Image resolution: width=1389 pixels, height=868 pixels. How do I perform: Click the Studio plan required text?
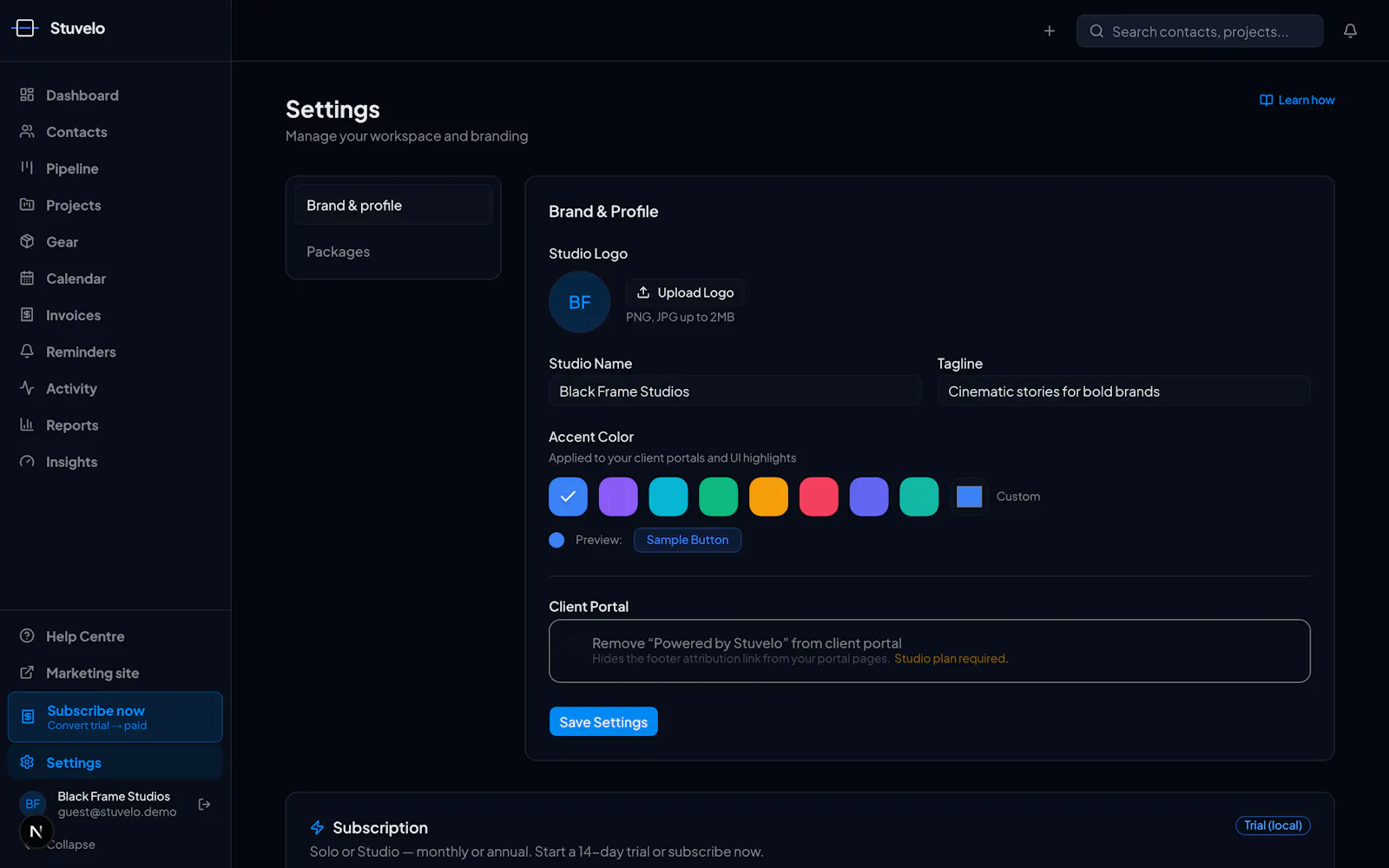pos(951,659)
